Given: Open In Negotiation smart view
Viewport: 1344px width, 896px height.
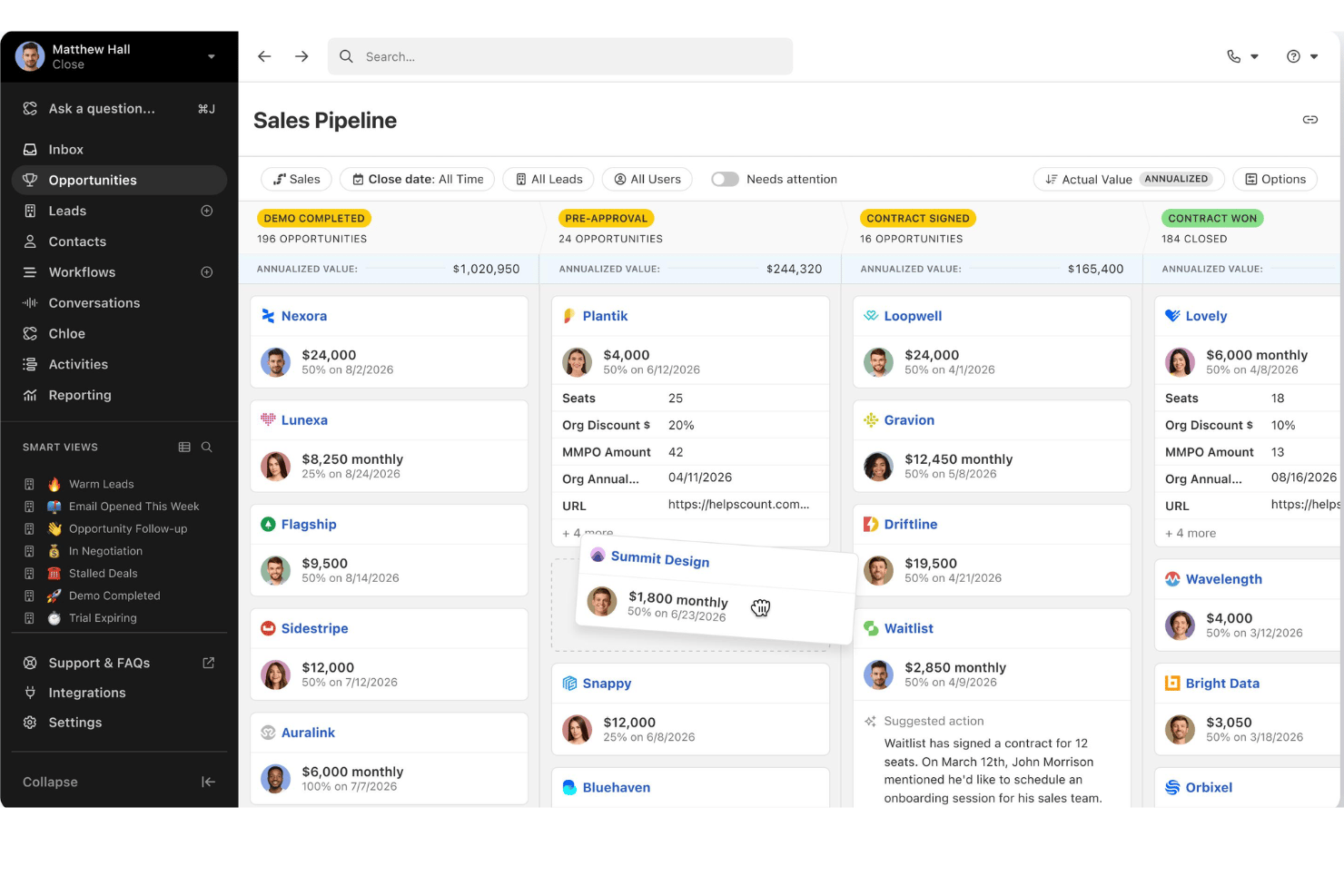Looking at the screenshot, I should [x=105, y=551].
